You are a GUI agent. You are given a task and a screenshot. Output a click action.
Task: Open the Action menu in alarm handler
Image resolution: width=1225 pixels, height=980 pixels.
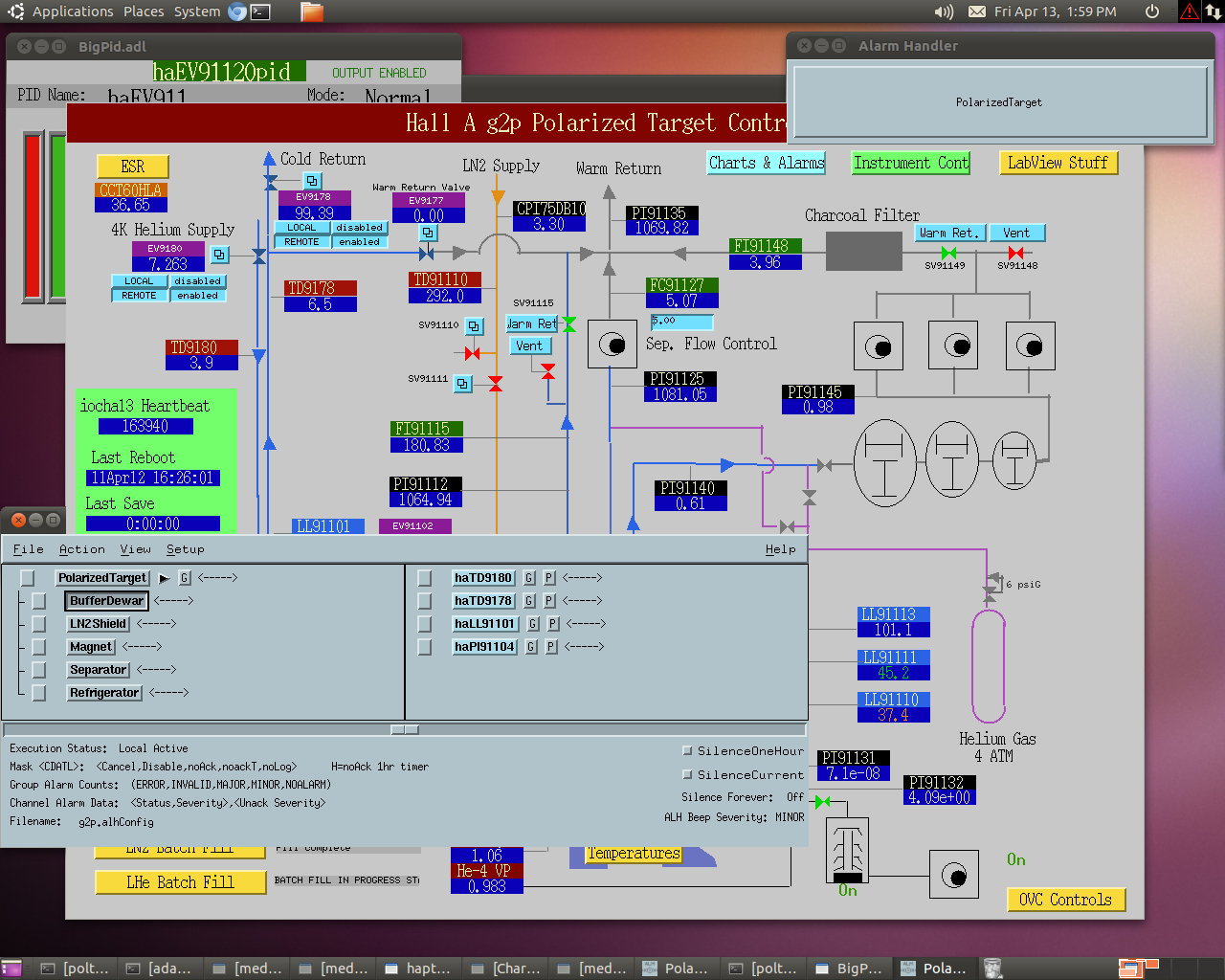pyautogui.click(x=82, y=549)
